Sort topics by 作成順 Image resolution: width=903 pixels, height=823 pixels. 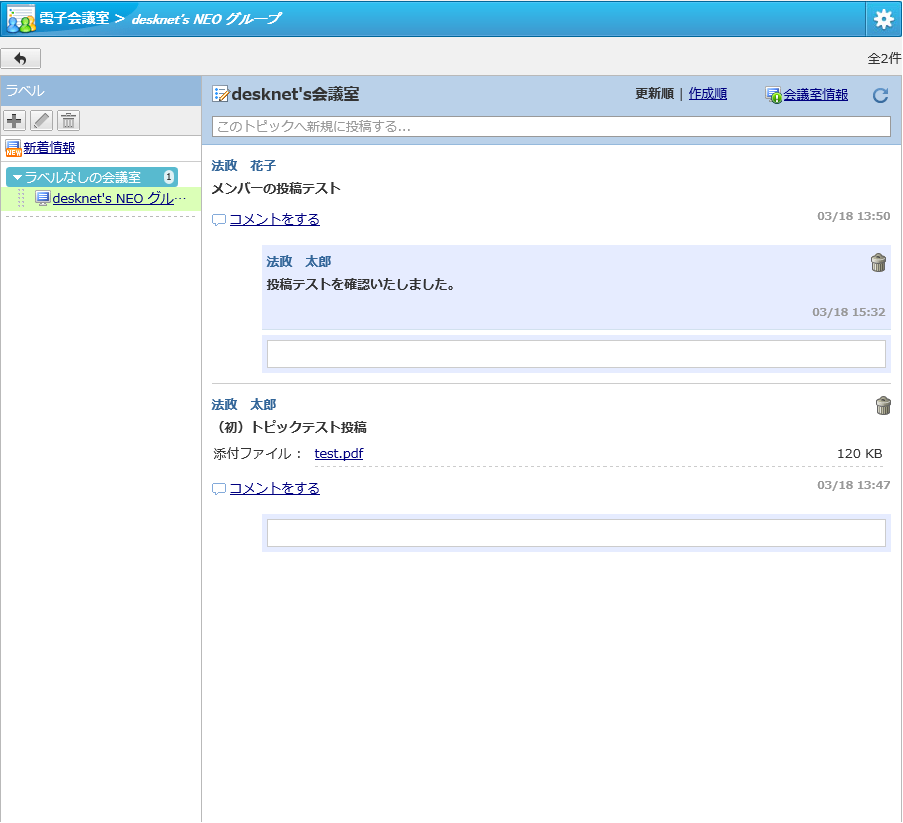708,94
